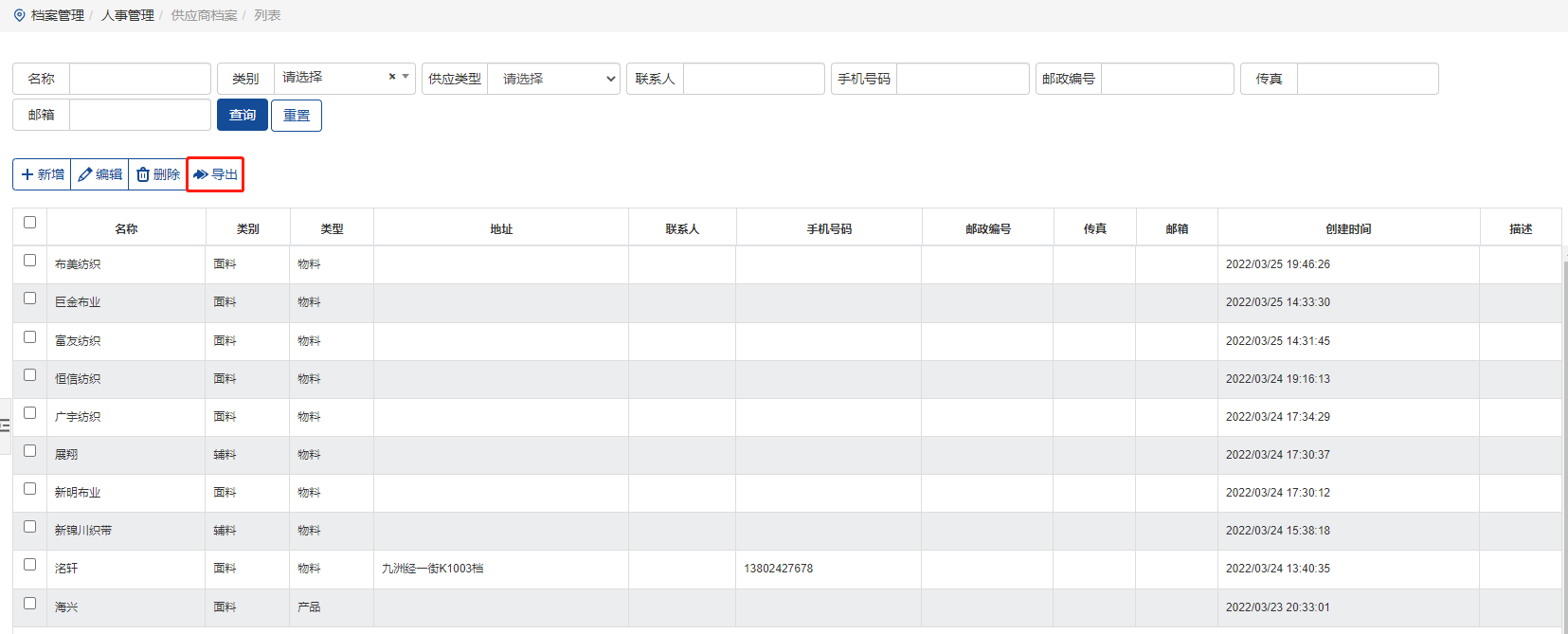The image size is (1568, 634).
Task: Click the 编辑 pencil icon button
Action: (99, 174)
